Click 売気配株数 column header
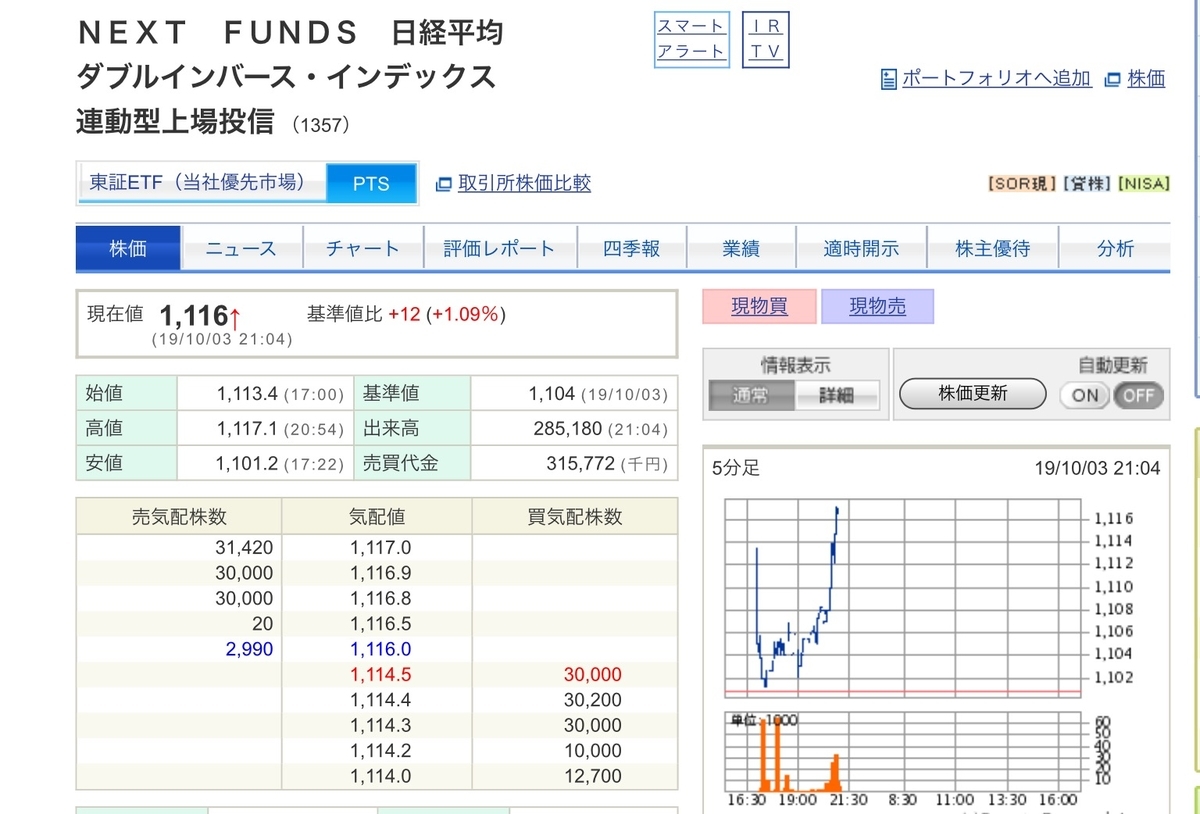The image size is (1200, 814). (179, 517)
